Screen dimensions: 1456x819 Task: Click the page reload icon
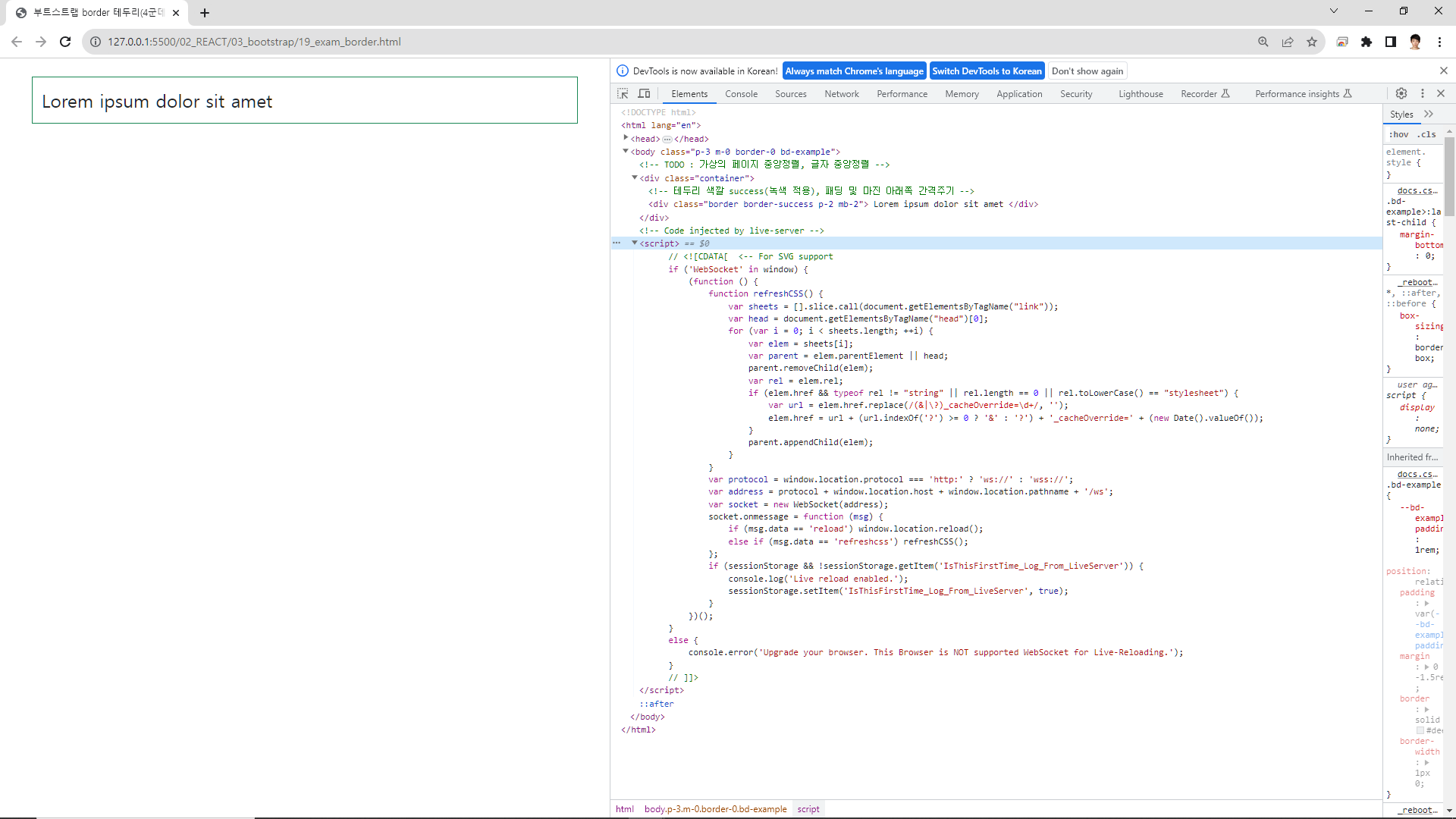click(65, 42)
